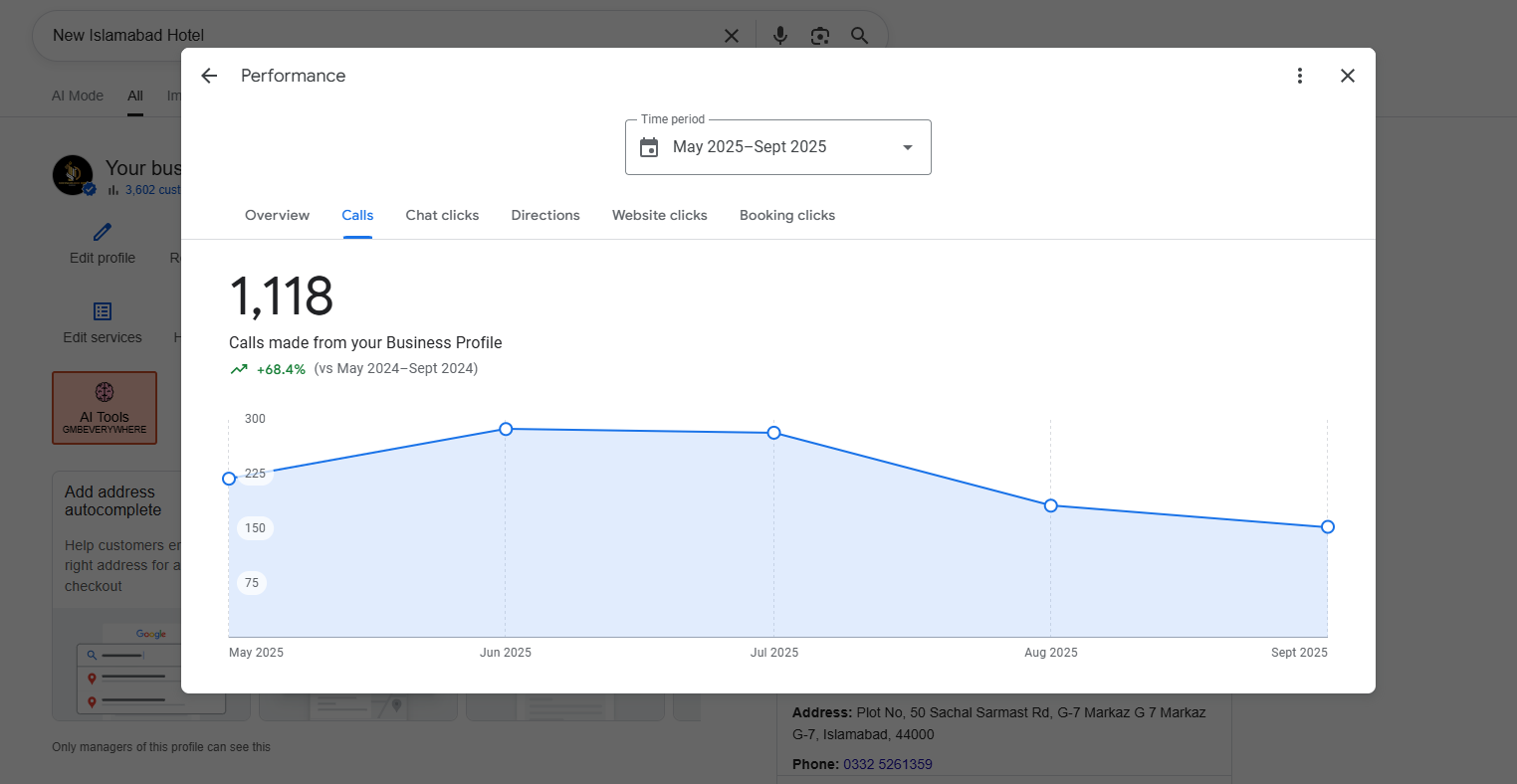Switch to the Chat clicks tab

(x=442, y=215)
